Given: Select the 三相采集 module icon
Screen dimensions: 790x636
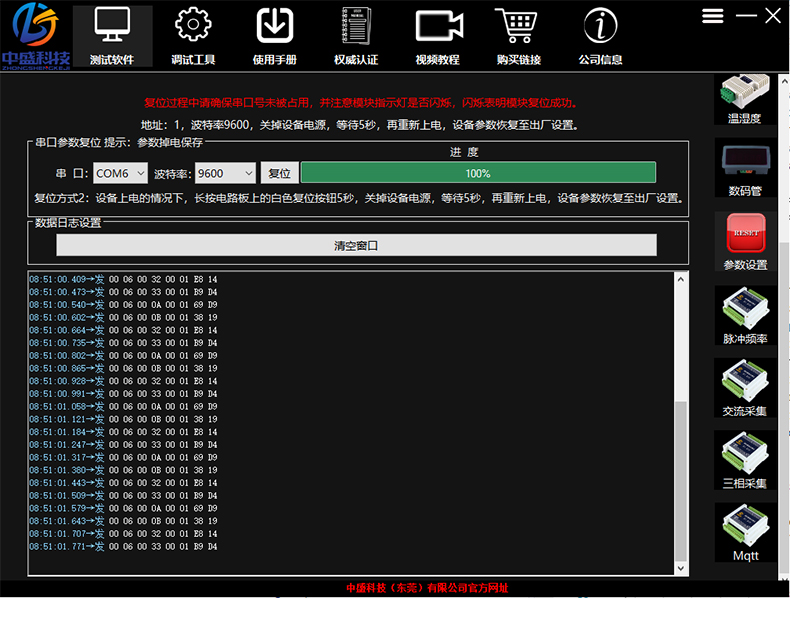Looking at the screenshot, I should 745,453.
